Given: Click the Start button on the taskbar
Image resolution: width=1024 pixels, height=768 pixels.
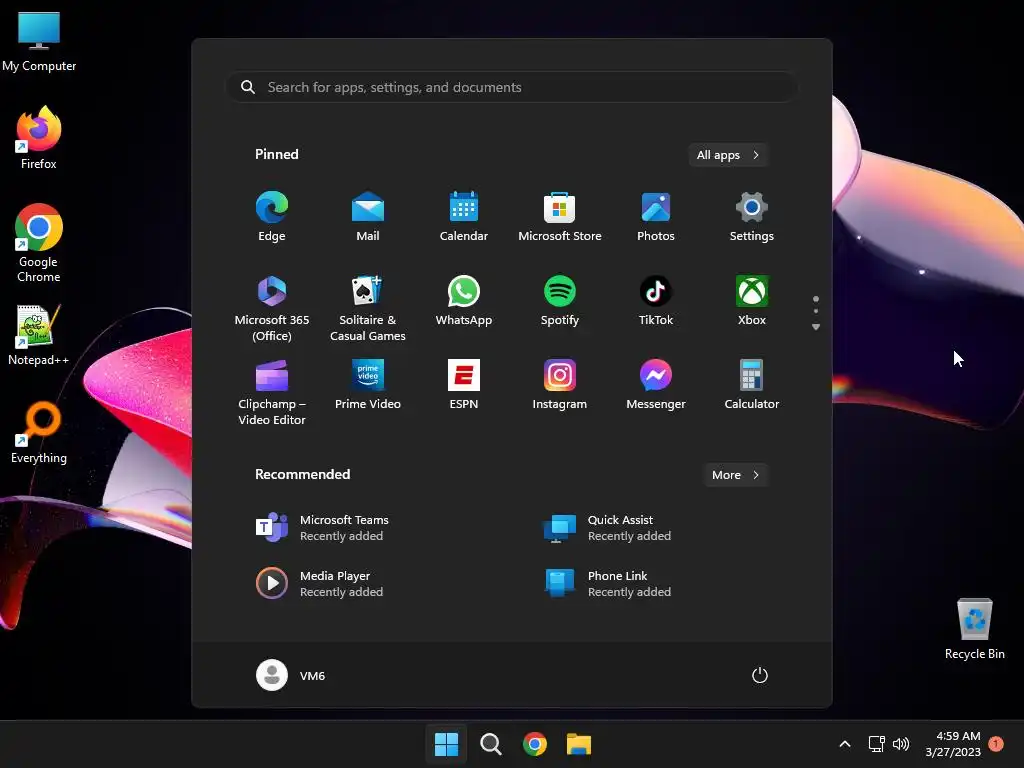Looking at the screenshot, I should tap(447, 744).
